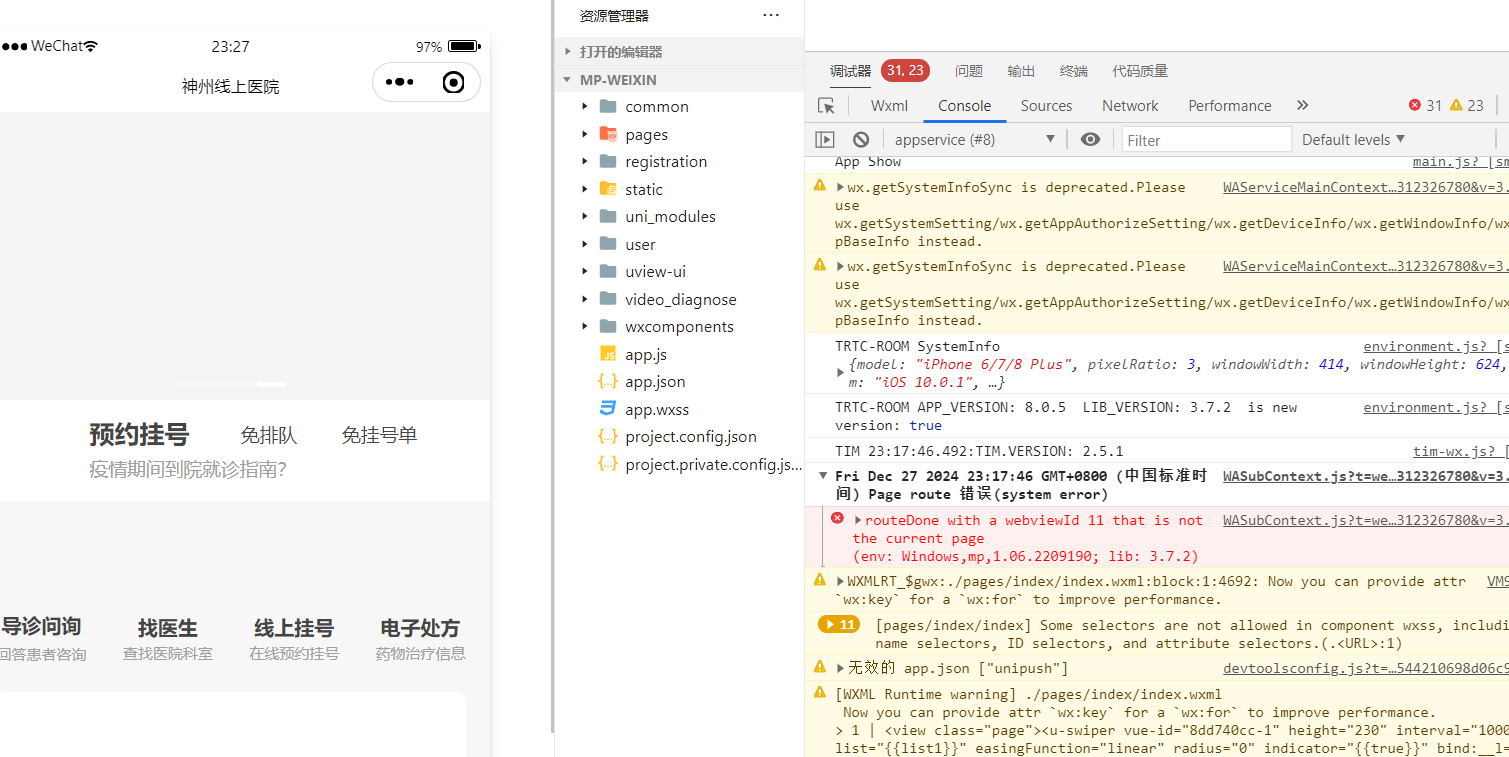Click the 资源管理器 panel title

coord(614,16)
